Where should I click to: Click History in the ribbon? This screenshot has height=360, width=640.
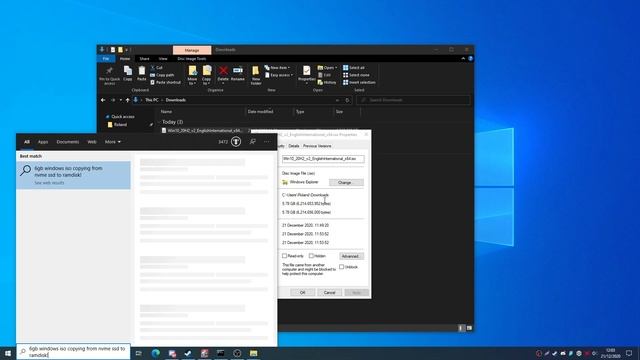click(x=327, y=82)
